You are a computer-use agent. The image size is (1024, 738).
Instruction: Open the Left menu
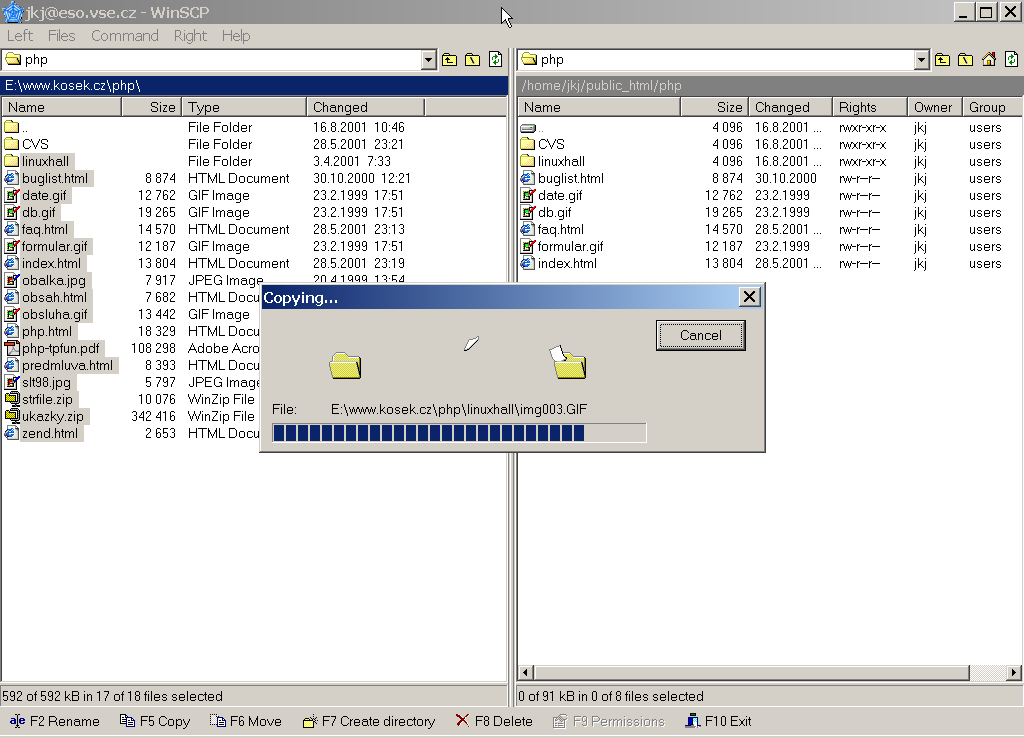point(20,36)
